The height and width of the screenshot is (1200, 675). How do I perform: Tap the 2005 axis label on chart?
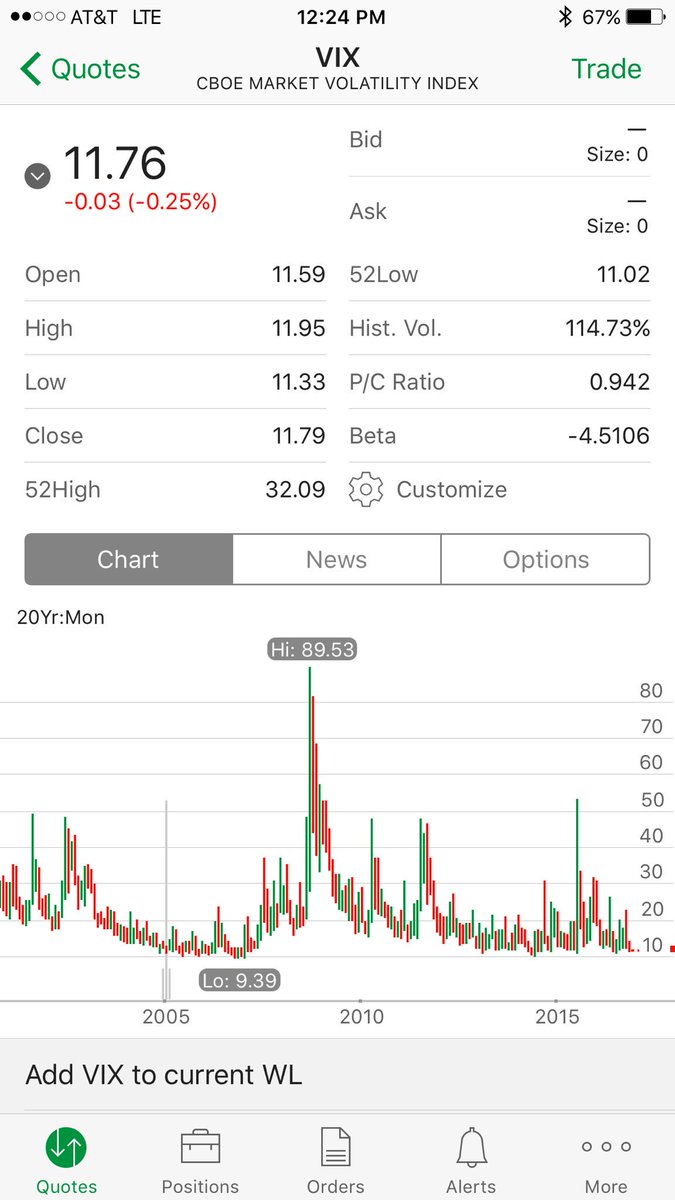(x=166, y=1016)
